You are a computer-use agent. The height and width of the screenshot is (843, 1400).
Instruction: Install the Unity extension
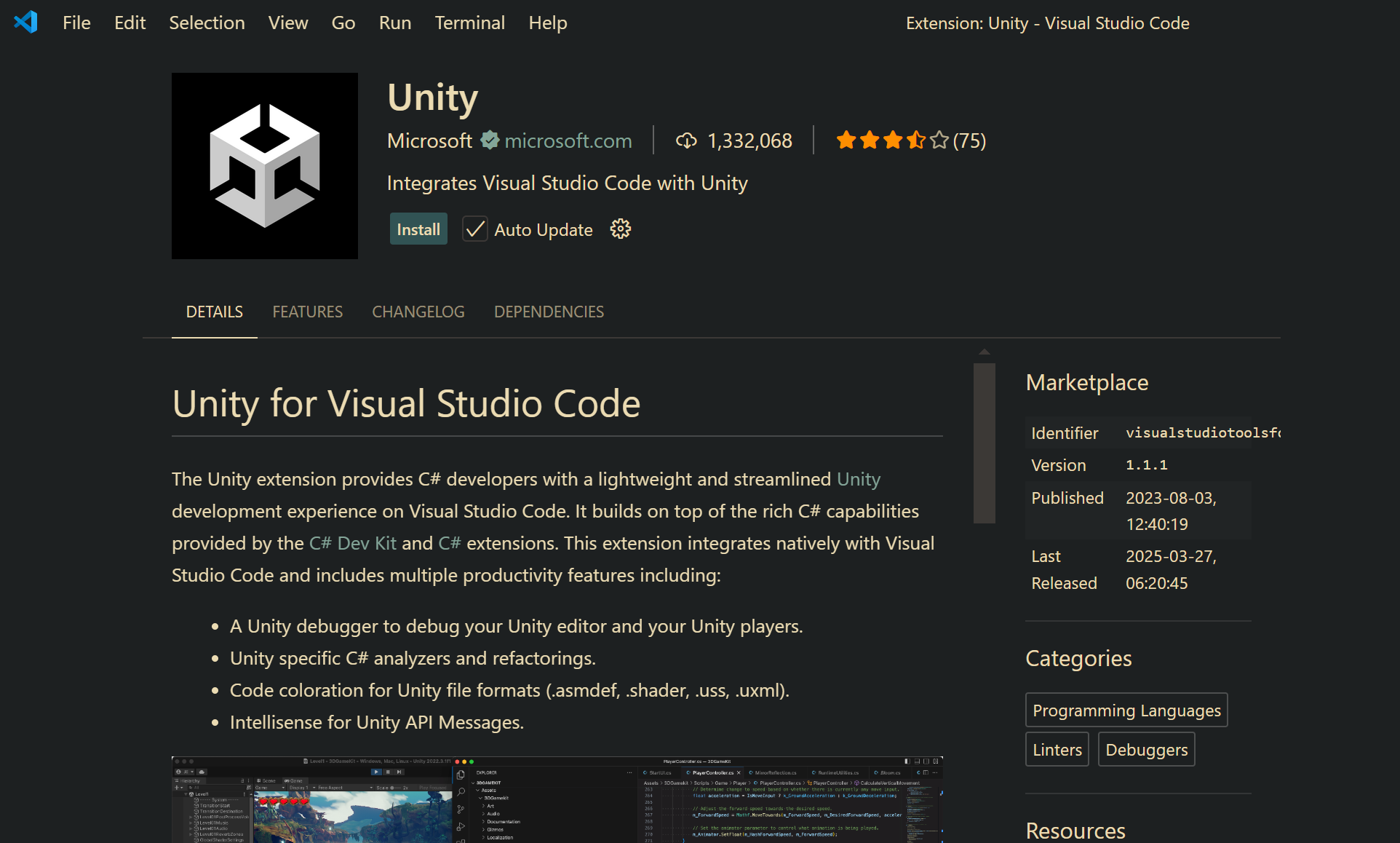click(x=418, y=229)
